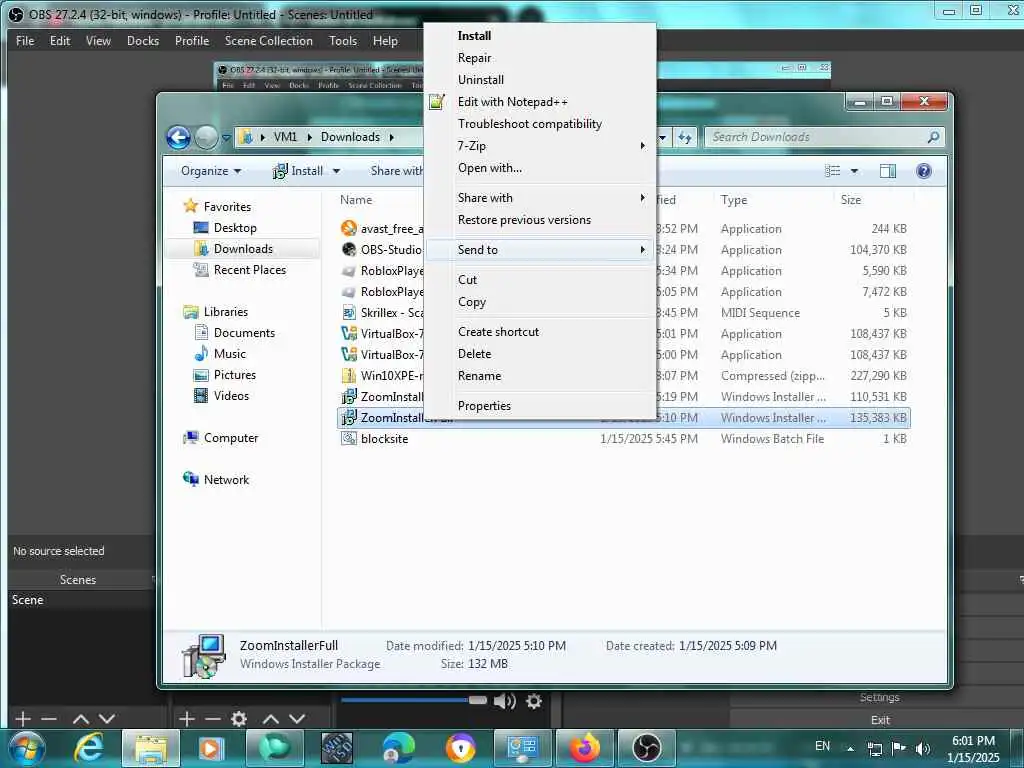The width and height of the screenshot is (1024, 768).
Task: Open OBS Edit menu
Action: 60,40
